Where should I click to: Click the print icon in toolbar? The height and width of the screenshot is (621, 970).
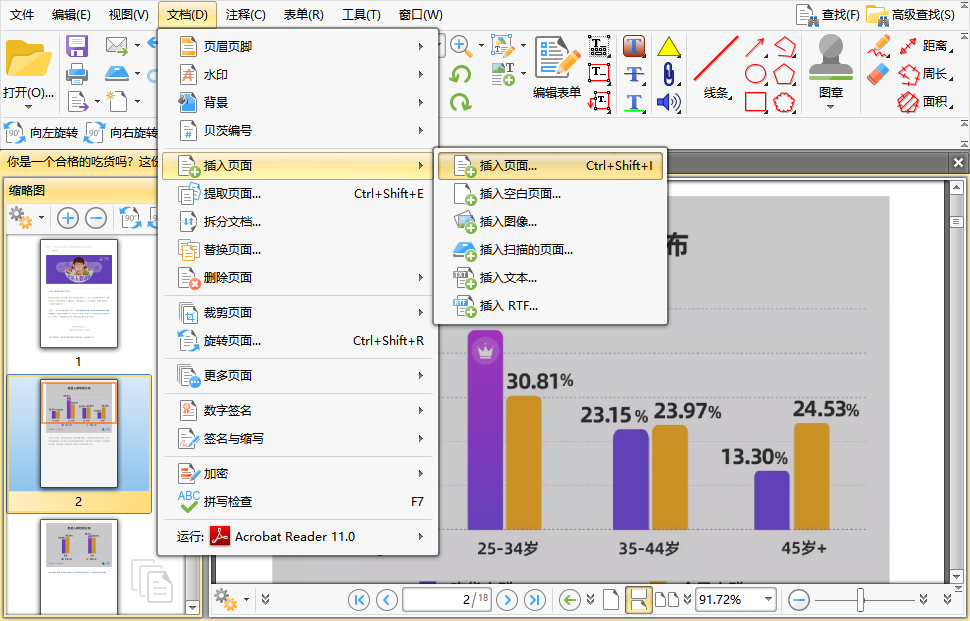pos(77,74)
